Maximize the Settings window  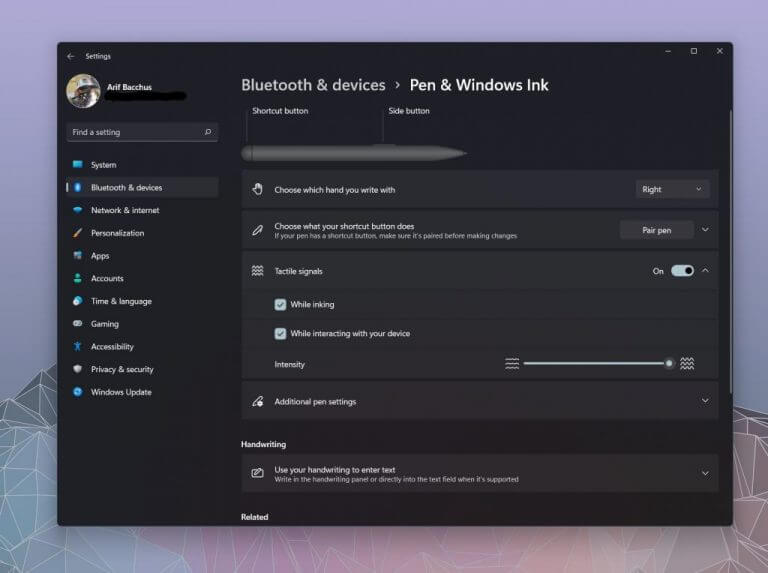(694, 51)
